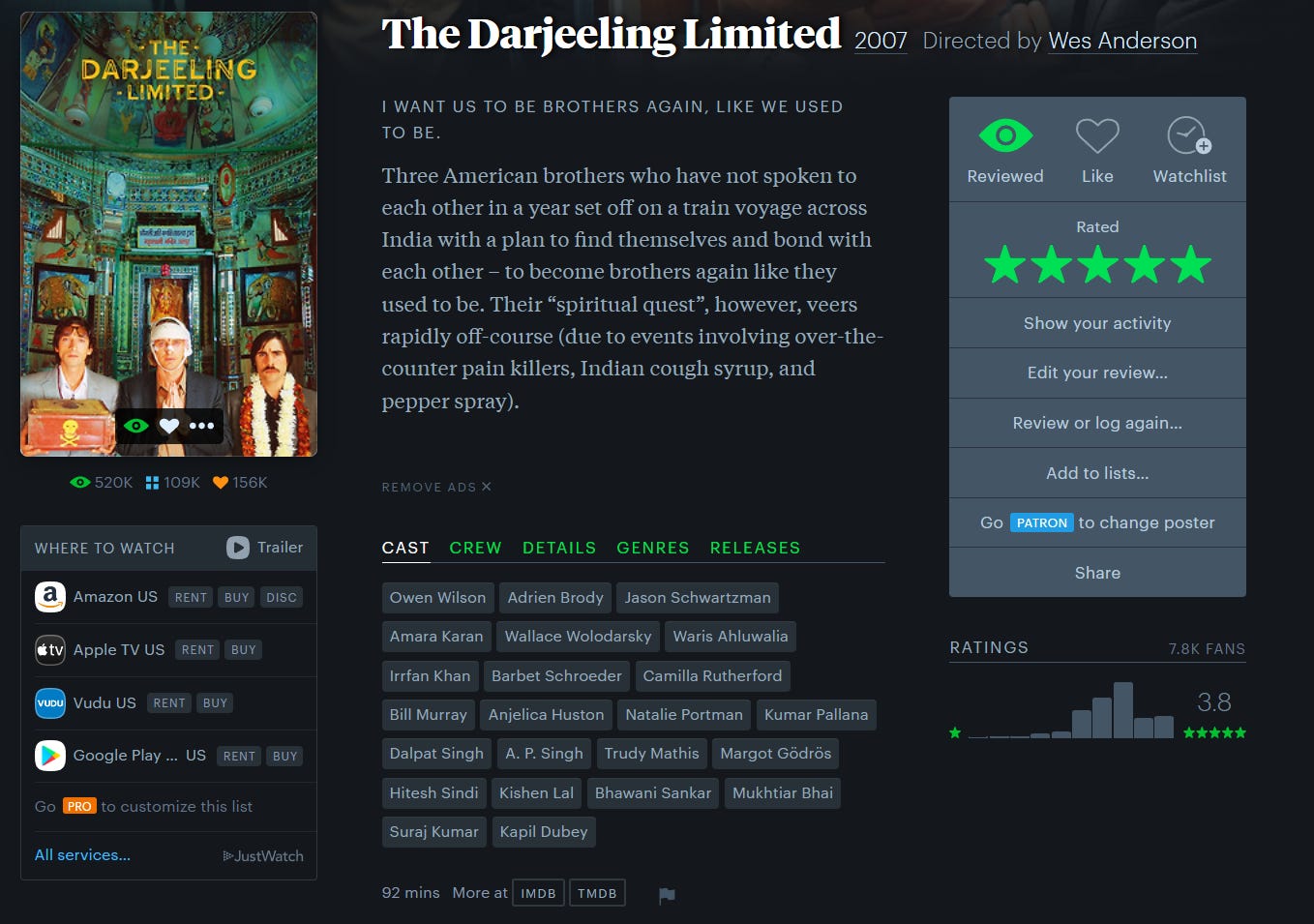This screenshot has width=1314, height=924.
Task: Click the five green stars histogram label
Action: (1214, 732)
